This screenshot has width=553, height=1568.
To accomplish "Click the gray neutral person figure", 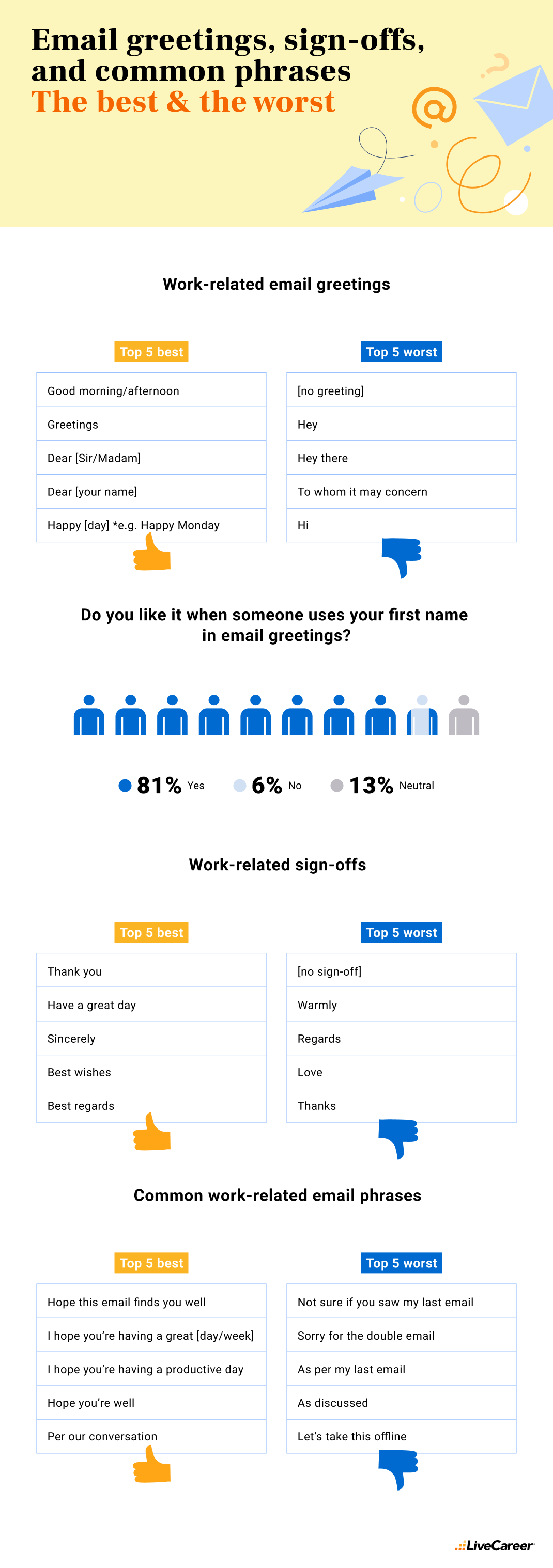I will (x=464, y=716).
